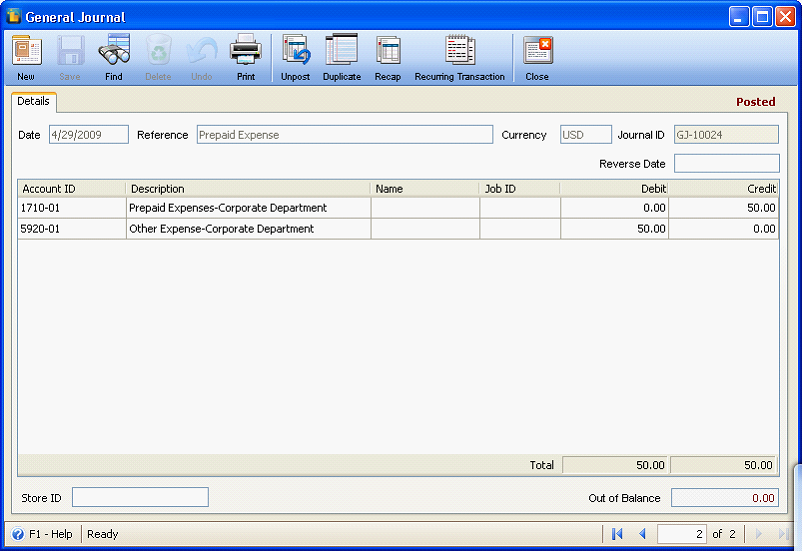Switch to the Details tab
The image size is (803, 552).
click(33, 101)
